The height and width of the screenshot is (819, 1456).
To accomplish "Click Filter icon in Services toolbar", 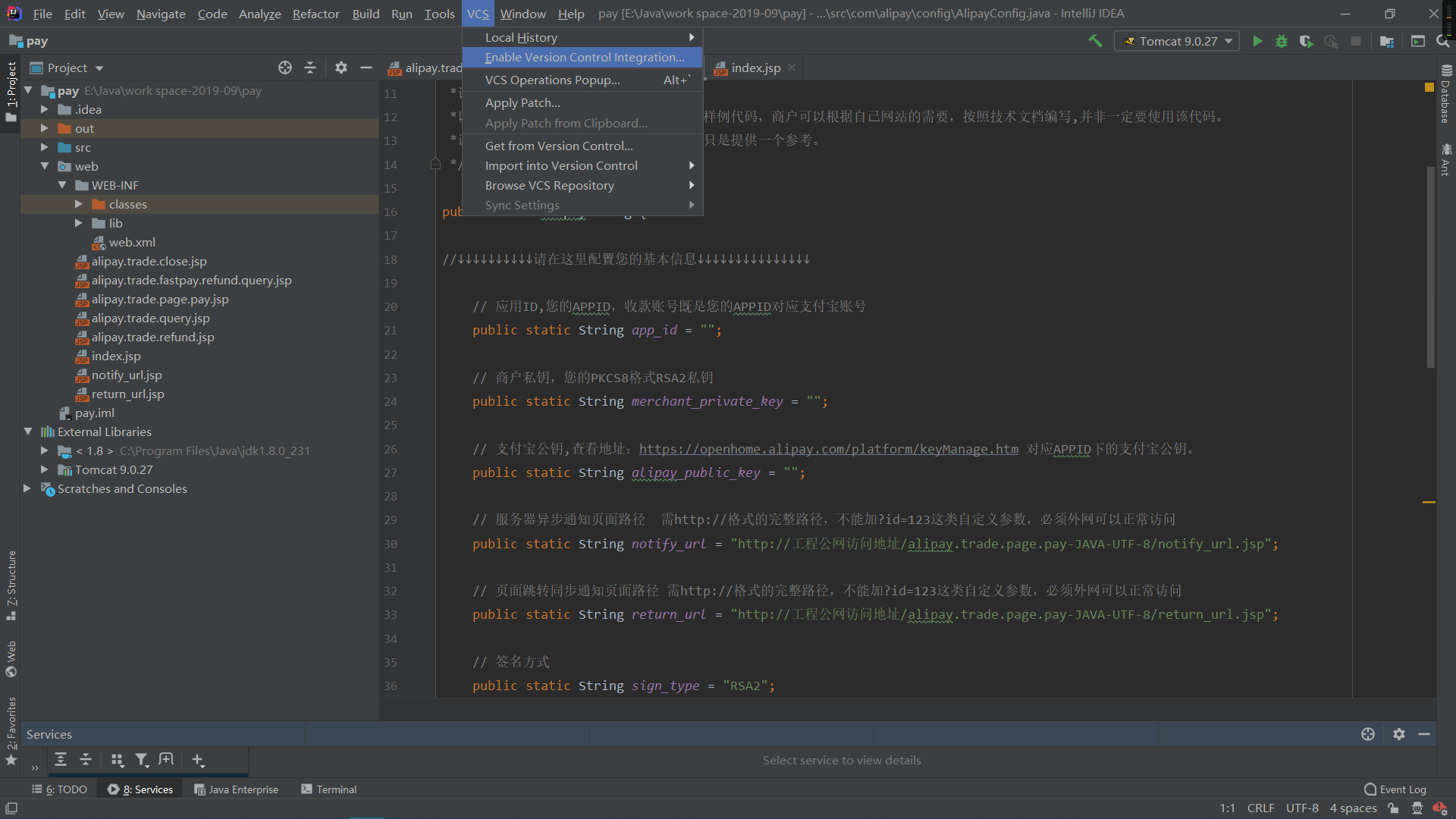I will click(x=141, y=759).
